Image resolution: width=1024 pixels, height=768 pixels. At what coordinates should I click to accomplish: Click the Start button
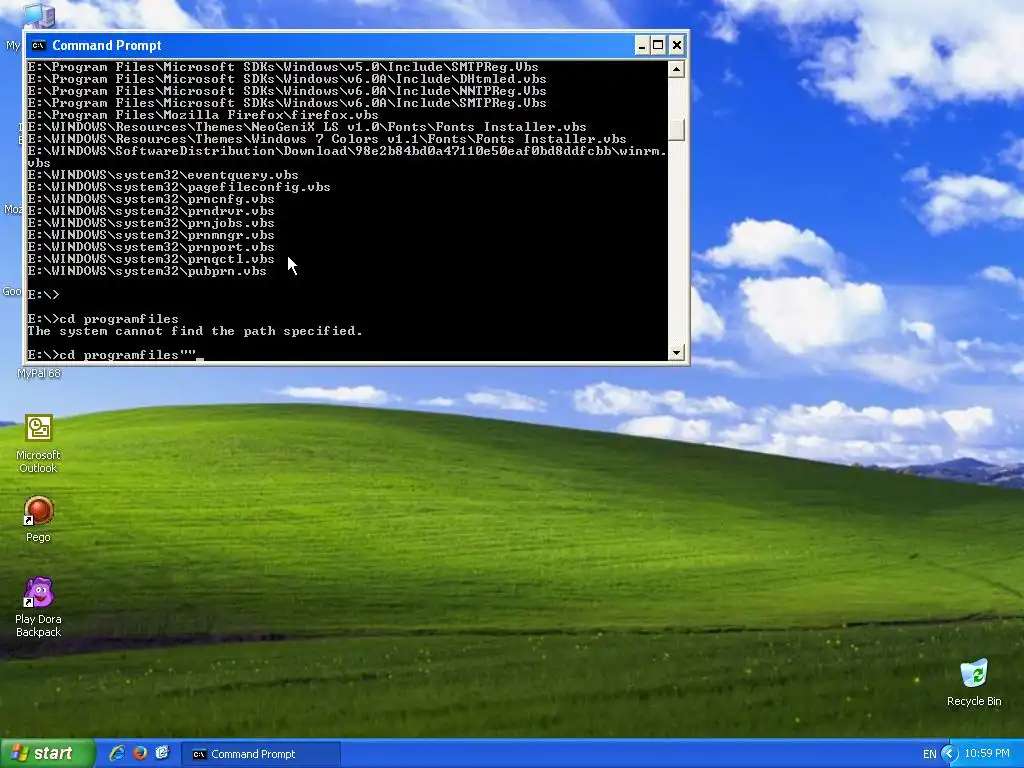pyautogui.click(x=46, y=754)
